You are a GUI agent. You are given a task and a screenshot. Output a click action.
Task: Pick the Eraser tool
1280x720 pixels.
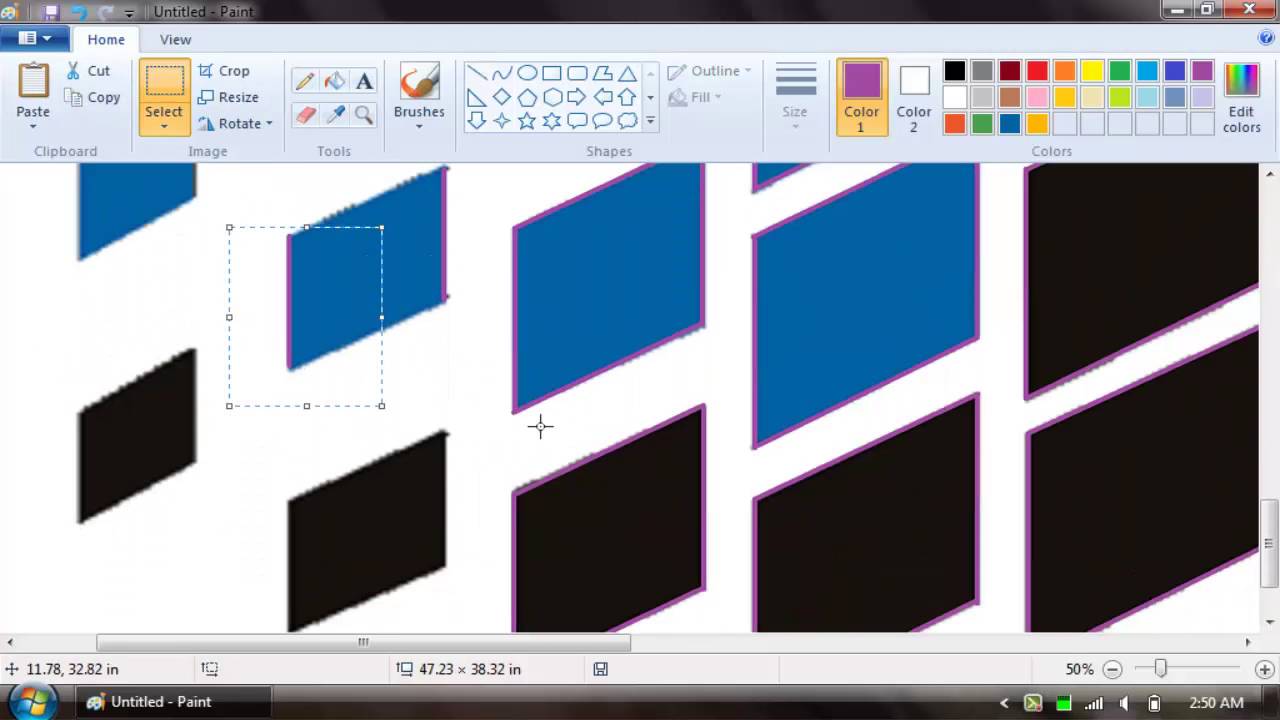[x=305, y=114]
